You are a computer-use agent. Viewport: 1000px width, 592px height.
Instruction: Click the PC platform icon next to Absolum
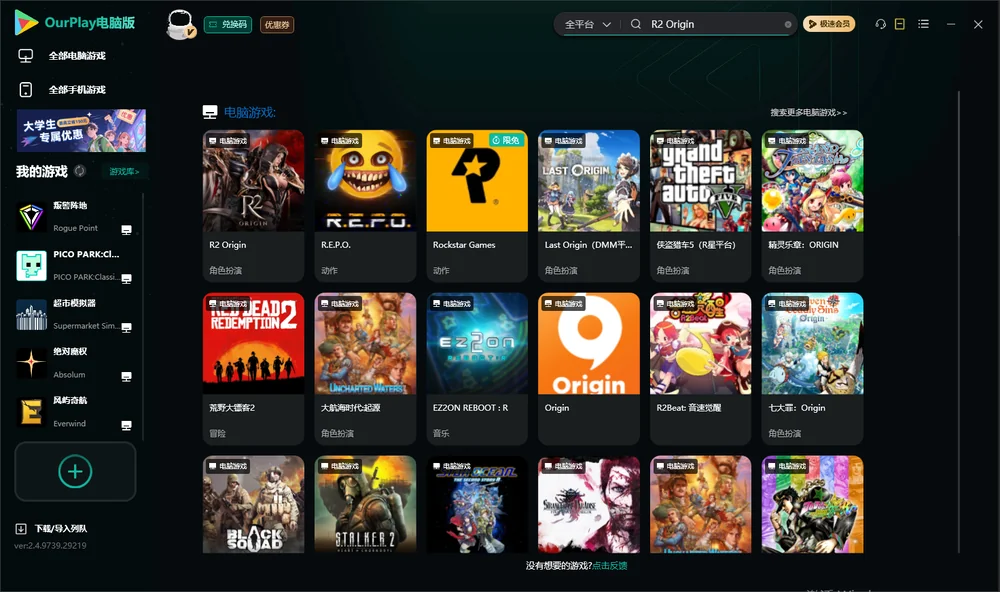coord(126,377)
